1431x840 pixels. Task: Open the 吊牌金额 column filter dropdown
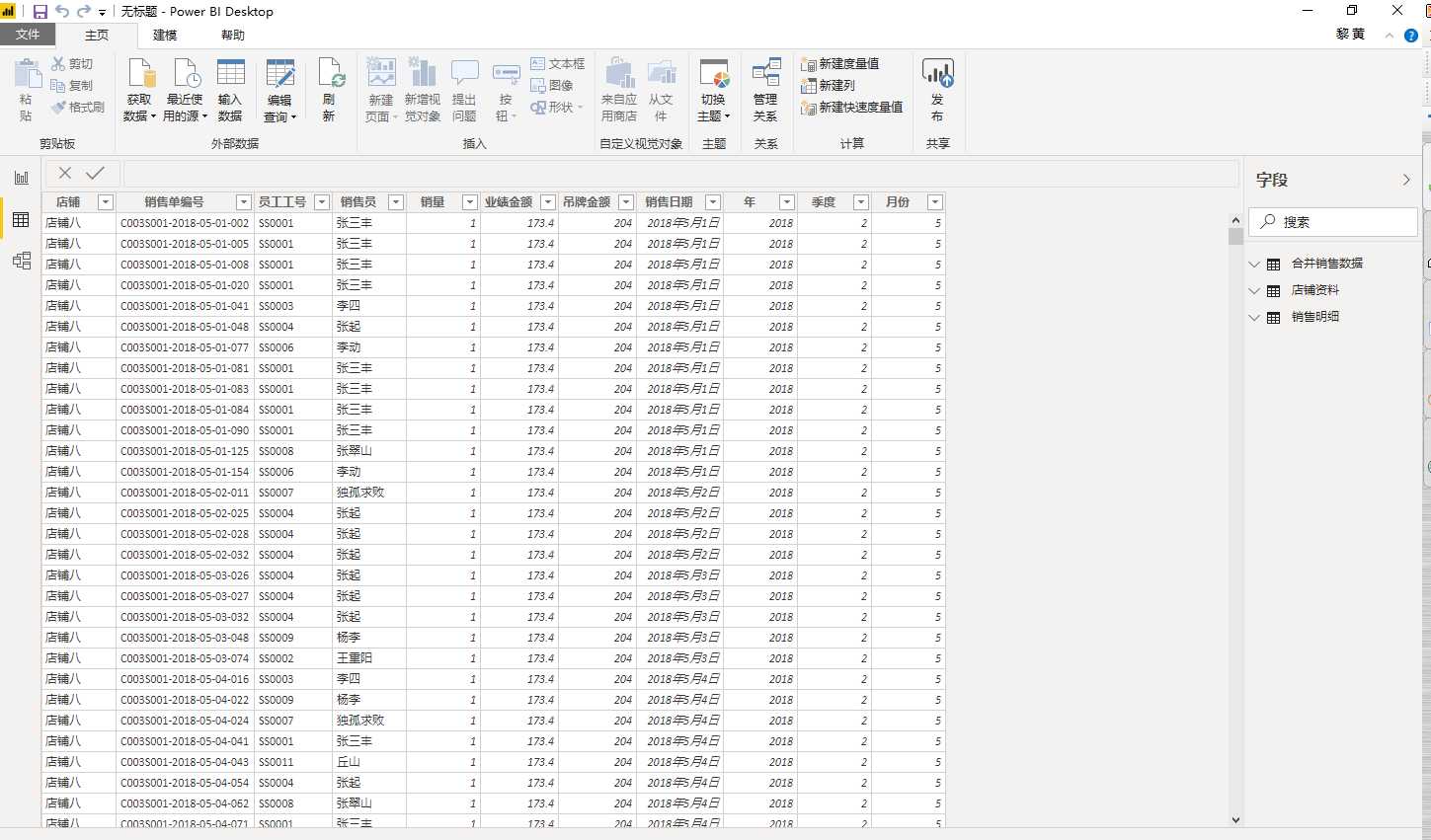[x=626, y=202]
